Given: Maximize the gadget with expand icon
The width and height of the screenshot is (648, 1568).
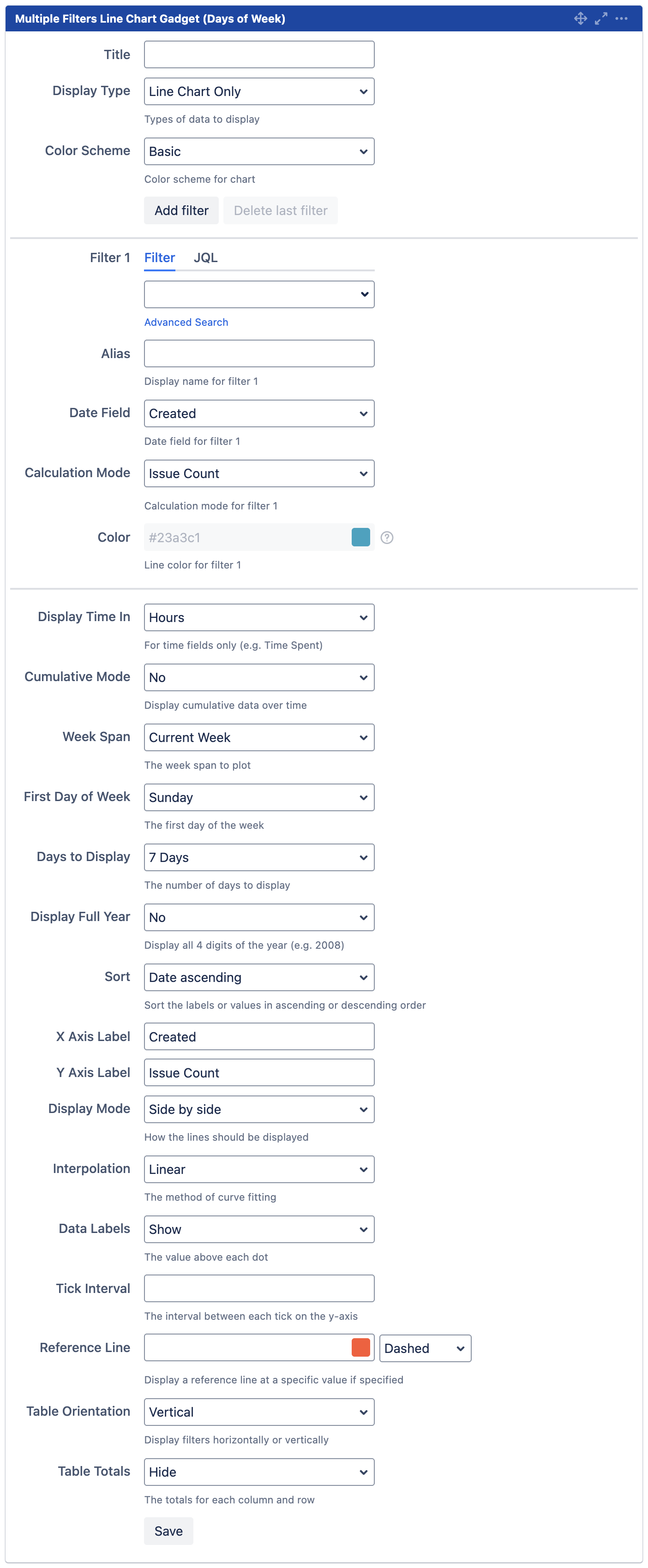Looking at the screenshot, I should point(601,19).
